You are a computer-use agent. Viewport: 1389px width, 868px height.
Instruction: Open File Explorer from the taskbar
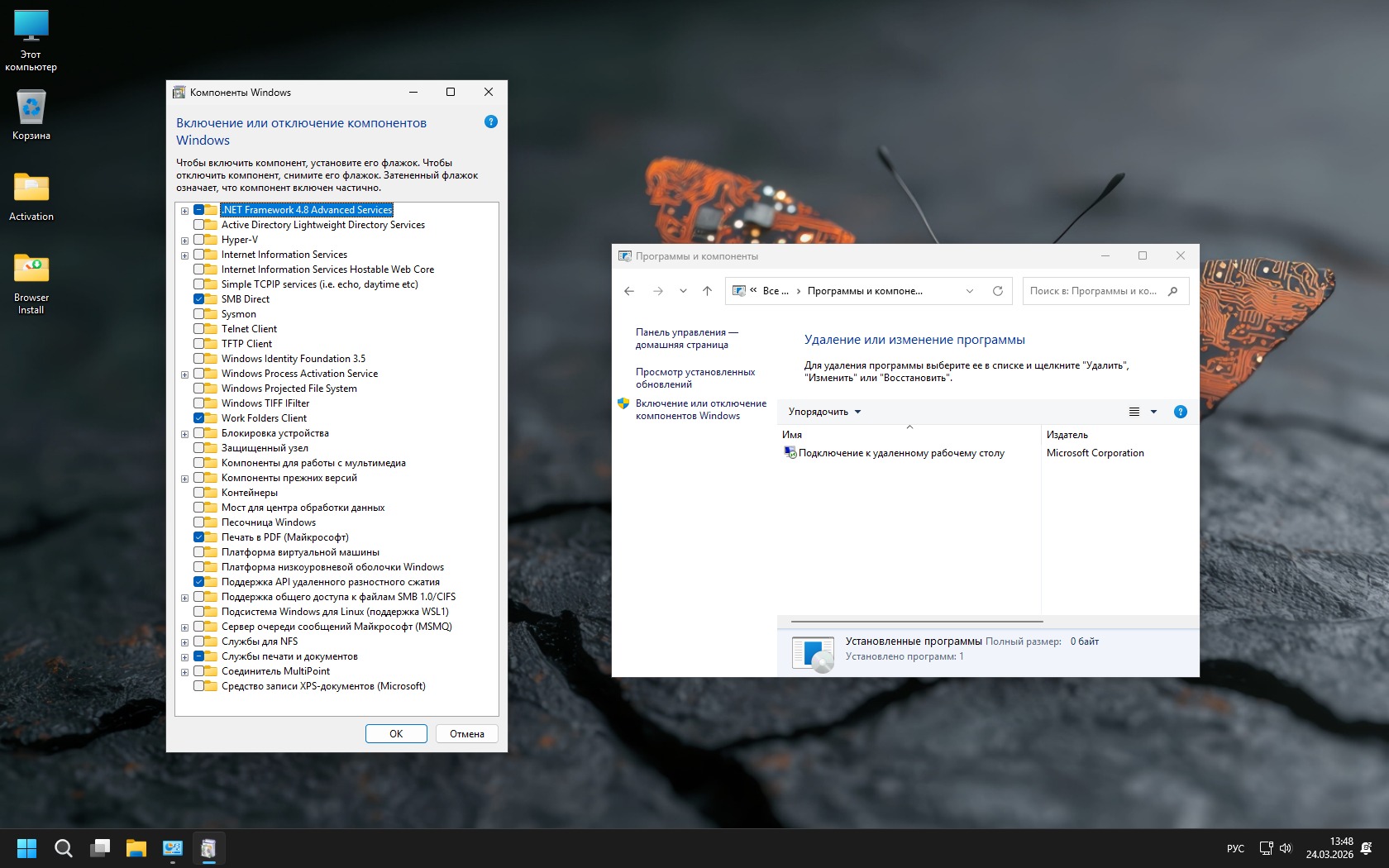click(136, 848)
